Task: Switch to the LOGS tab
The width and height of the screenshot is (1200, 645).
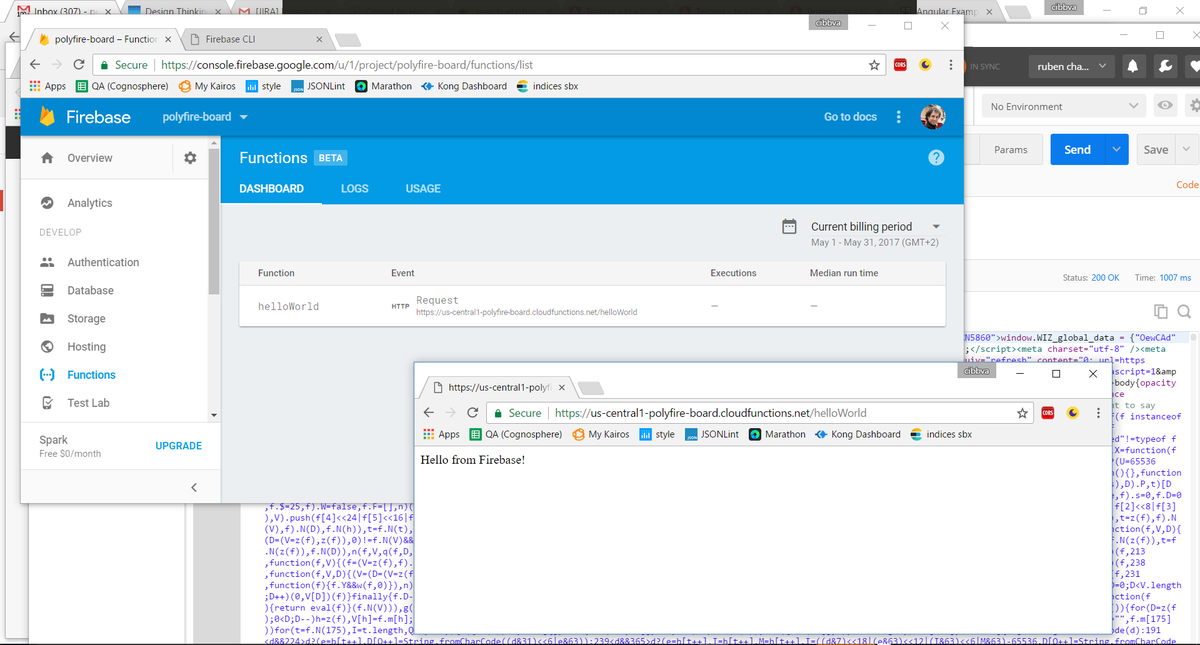Action: point(354,188)
